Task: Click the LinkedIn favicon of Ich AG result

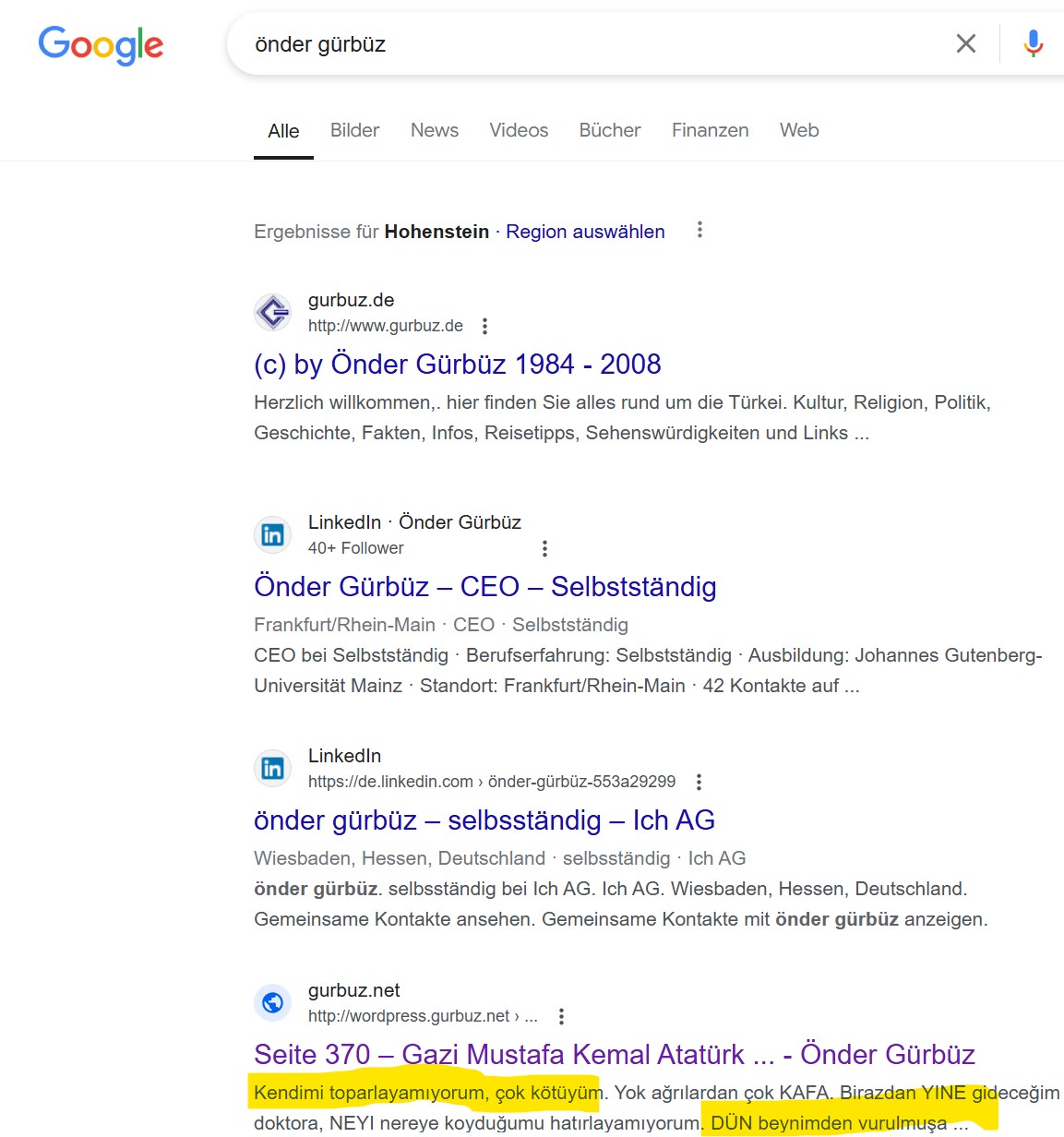Action: point(272,768)
